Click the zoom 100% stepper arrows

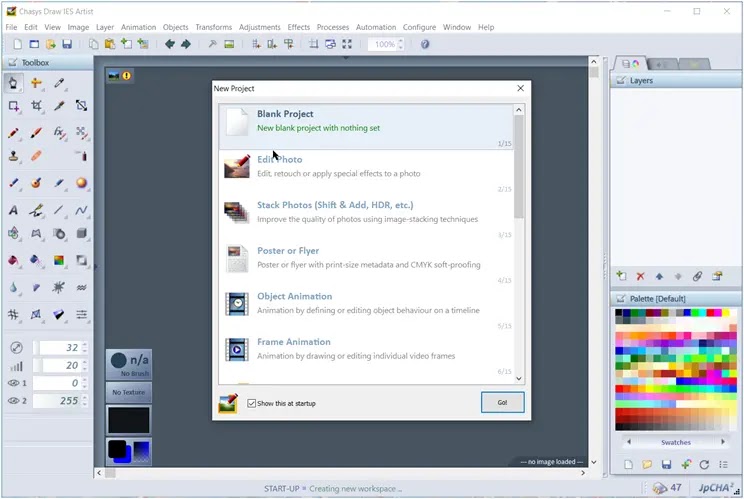pyautogui.click(x=400, y=44)
